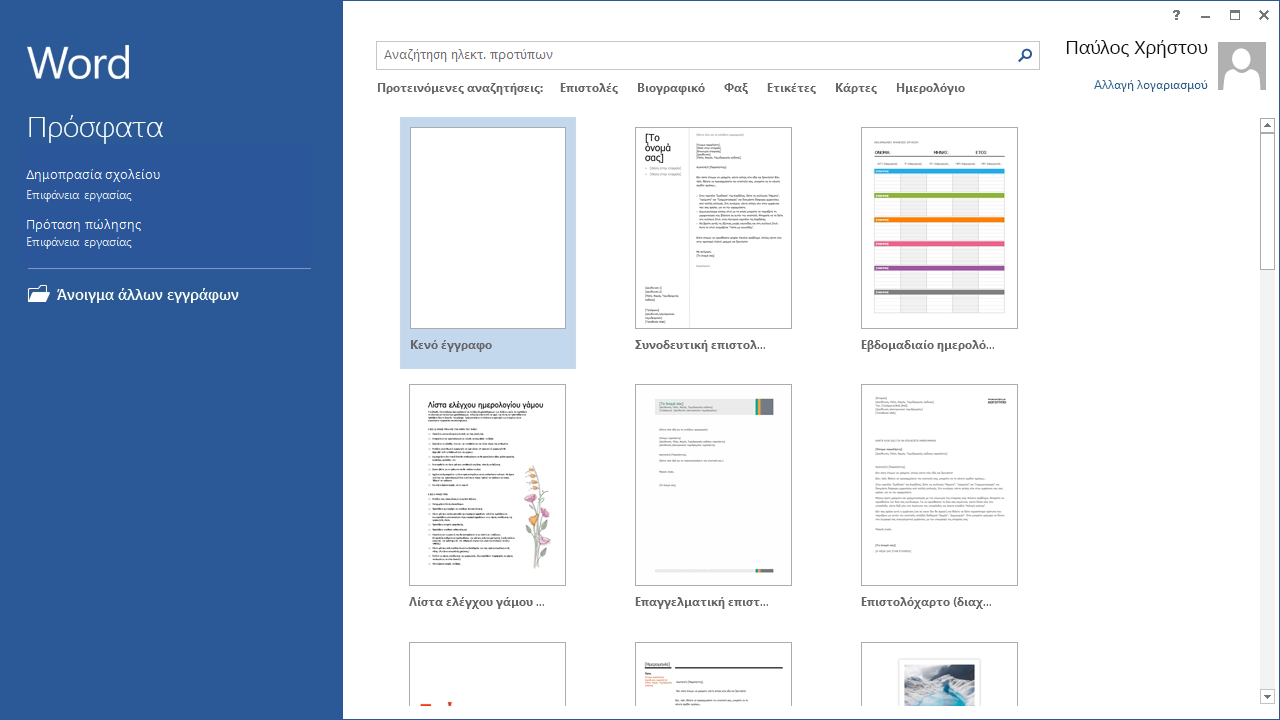The width and height of the screenshot is (1280, 720).
Task: Click the vertical scrollbar thumb
Action: pos(1268,201)
